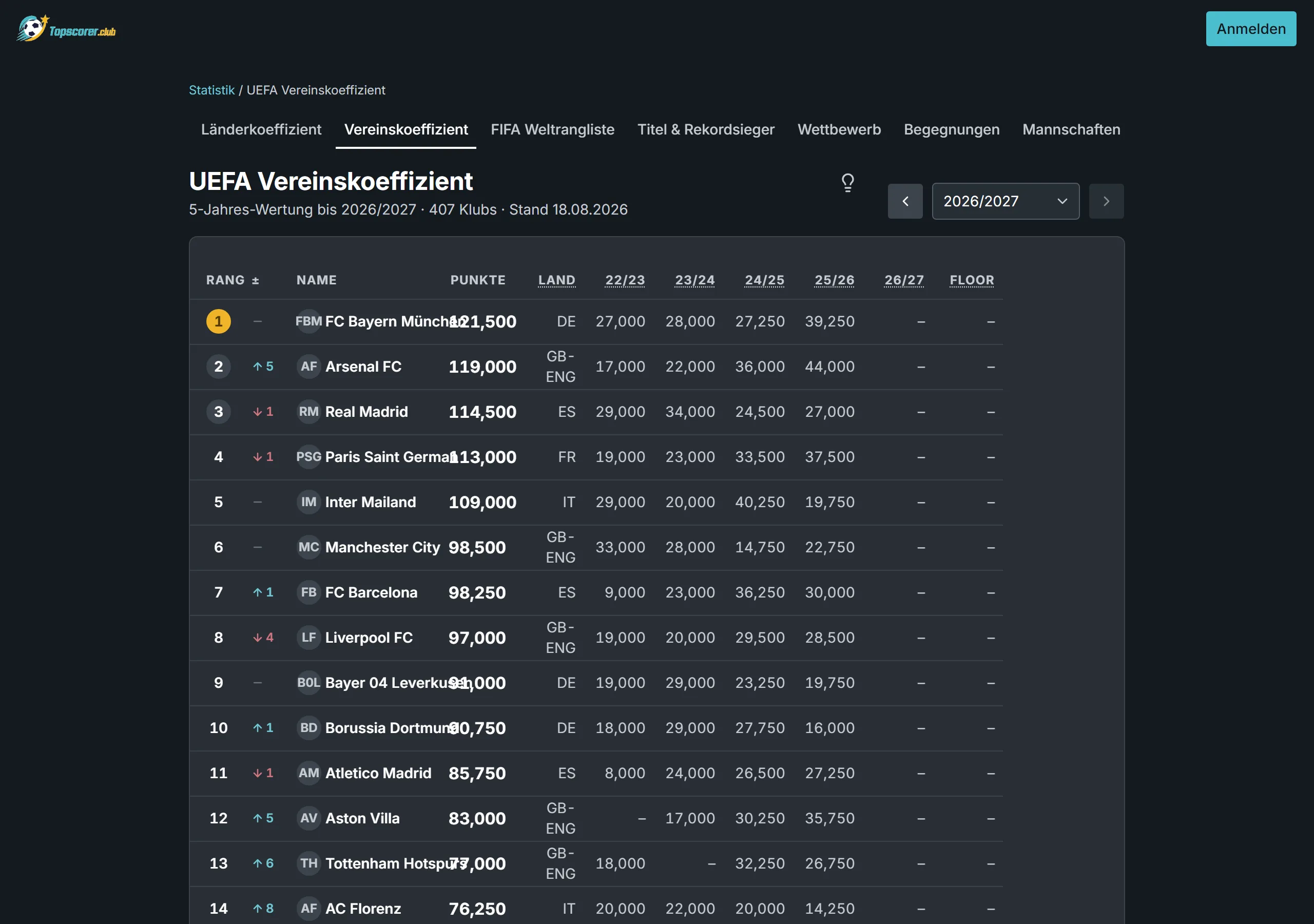Open the Real Madrid club link

point(366,412)
